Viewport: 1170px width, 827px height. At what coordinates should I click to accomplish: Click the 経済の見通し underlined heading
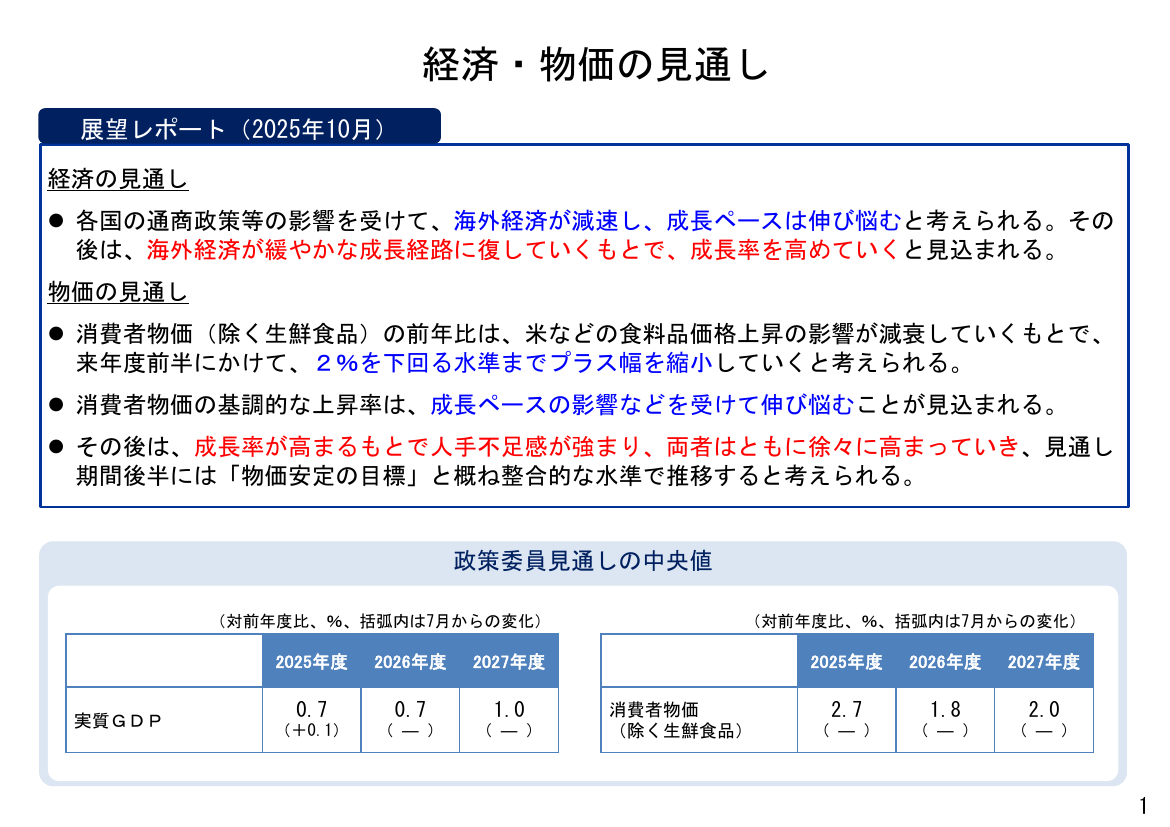(118, 179)
